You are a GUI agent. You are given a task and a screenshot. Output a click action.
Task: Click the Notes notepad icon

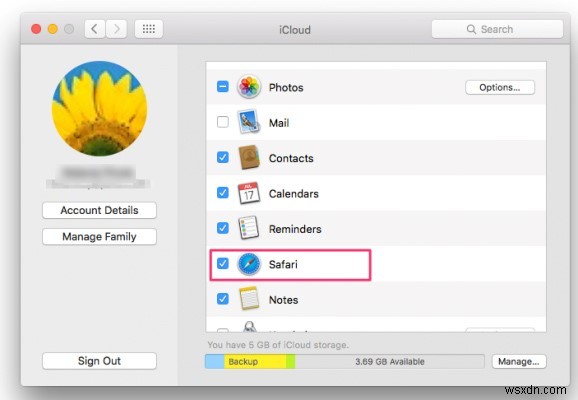[248, 299]
